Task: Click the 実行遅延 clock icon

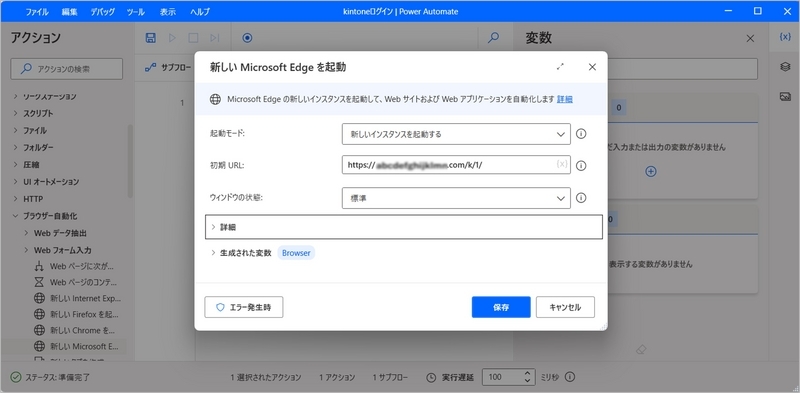Action: [x=432, y=377]
